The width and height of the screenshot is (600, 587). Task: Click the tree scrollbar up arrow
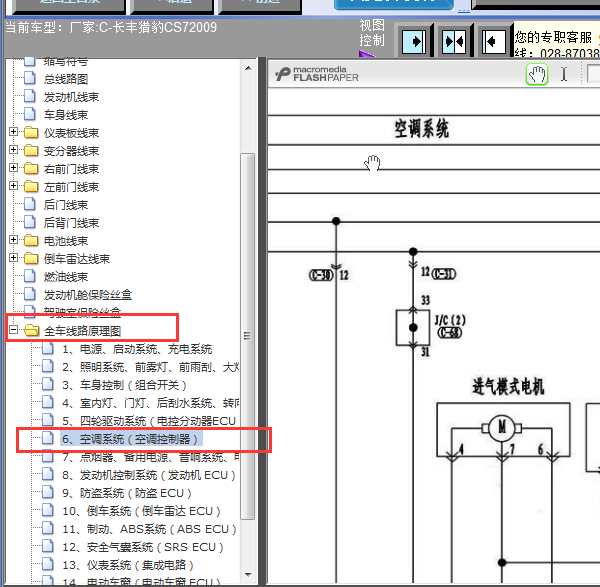click(x=248, y=68)
